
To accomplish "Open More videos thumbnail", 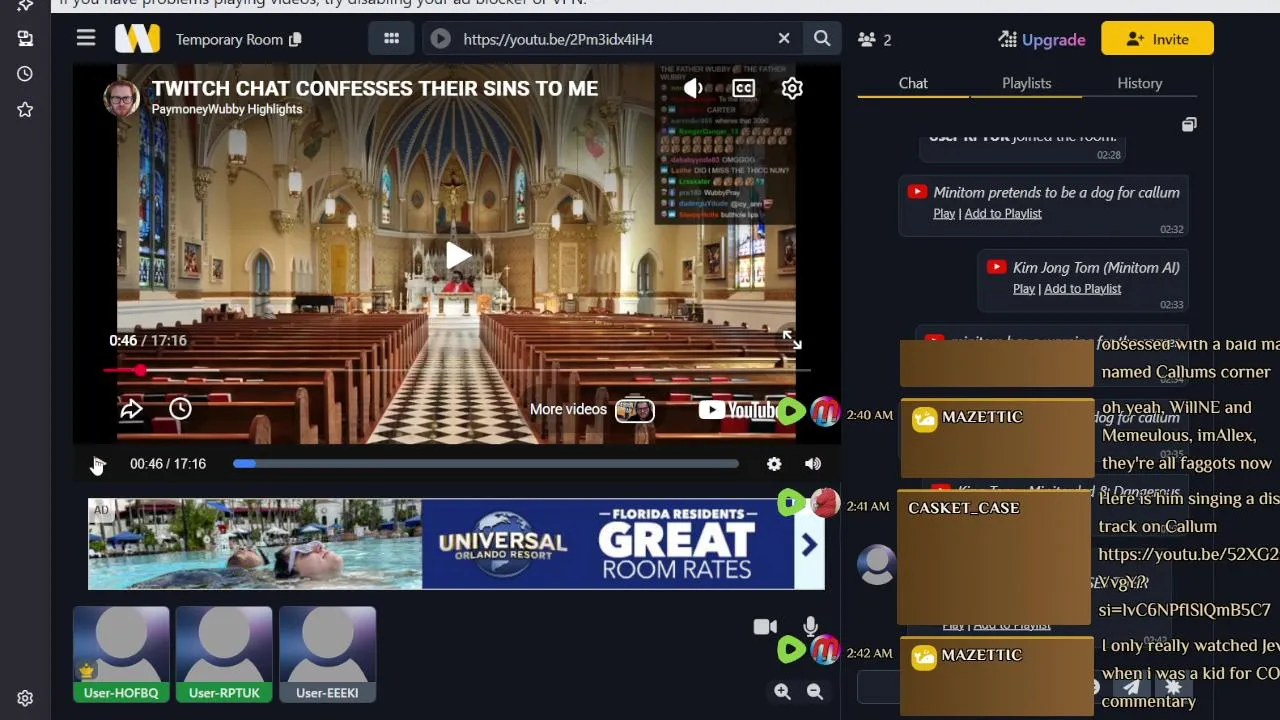I will (x=634, y=409).
